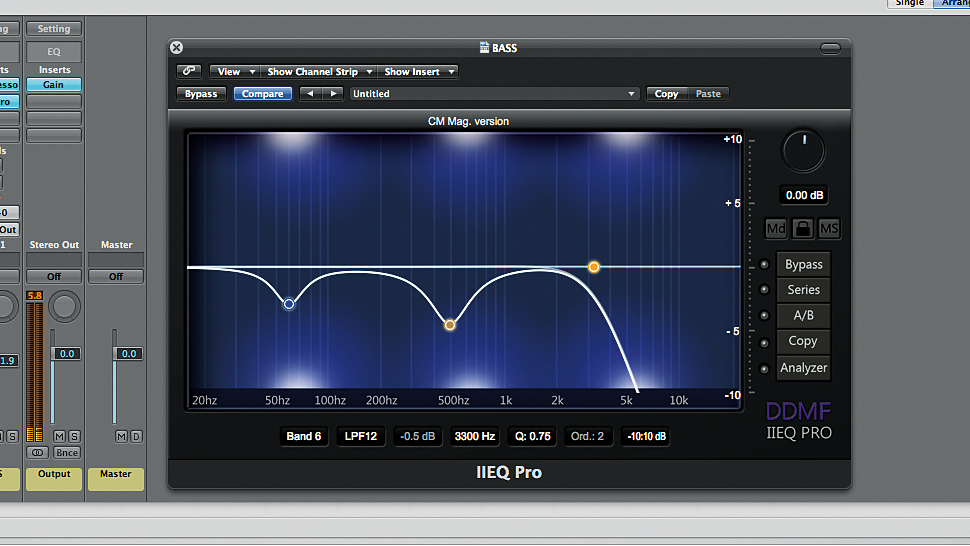
Task: Select the blue EQ node near 50hz
Action: [x=289, y=304]
